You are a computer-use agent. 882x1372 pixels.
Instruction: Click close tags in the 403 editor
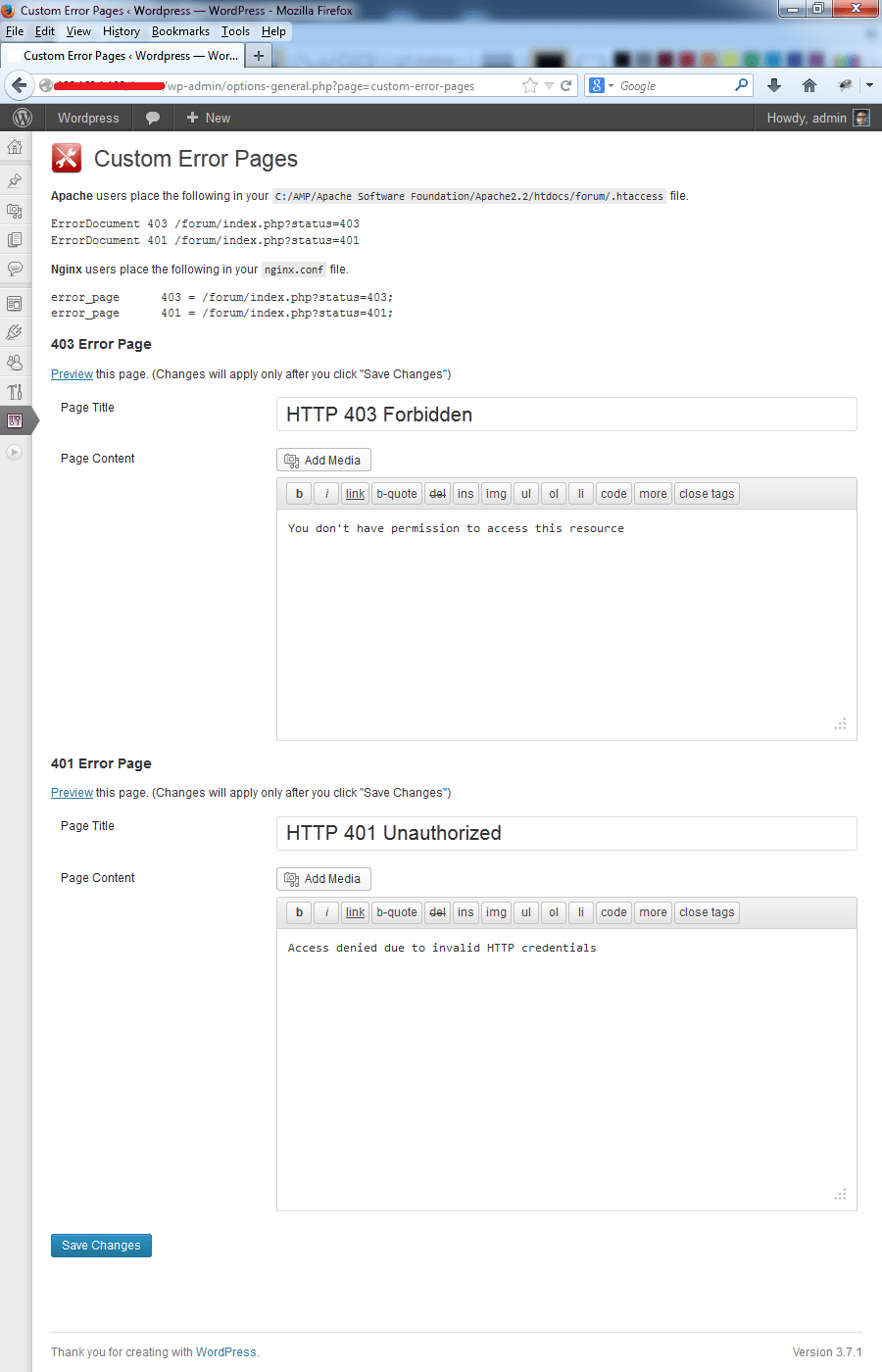(x=707, y=494)
